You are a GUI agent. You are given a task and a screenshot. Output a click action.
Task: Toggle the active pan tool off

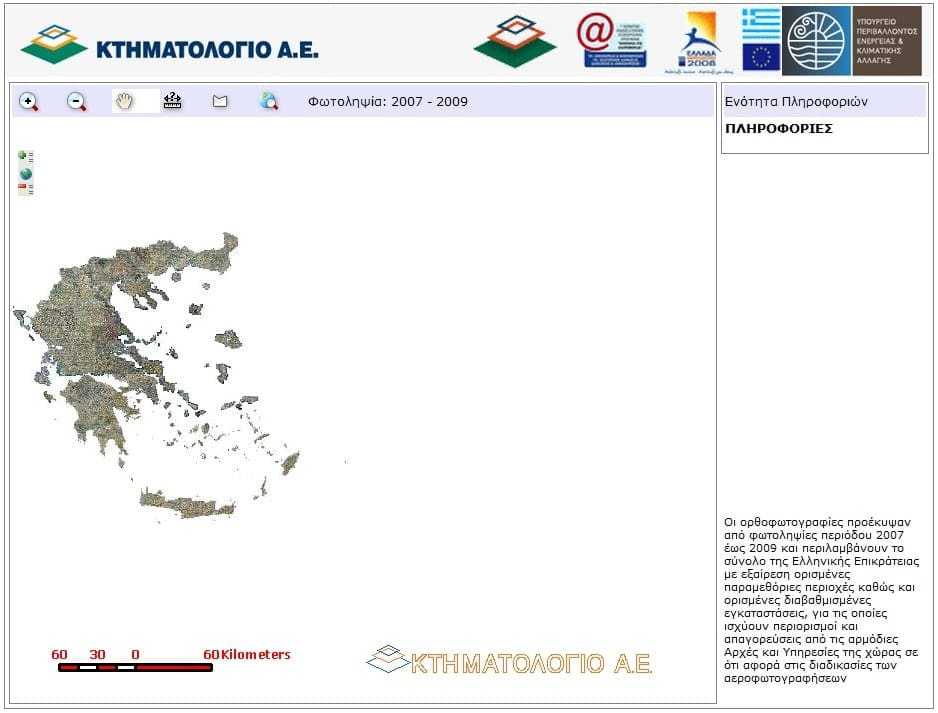click(x=125, y=100)
